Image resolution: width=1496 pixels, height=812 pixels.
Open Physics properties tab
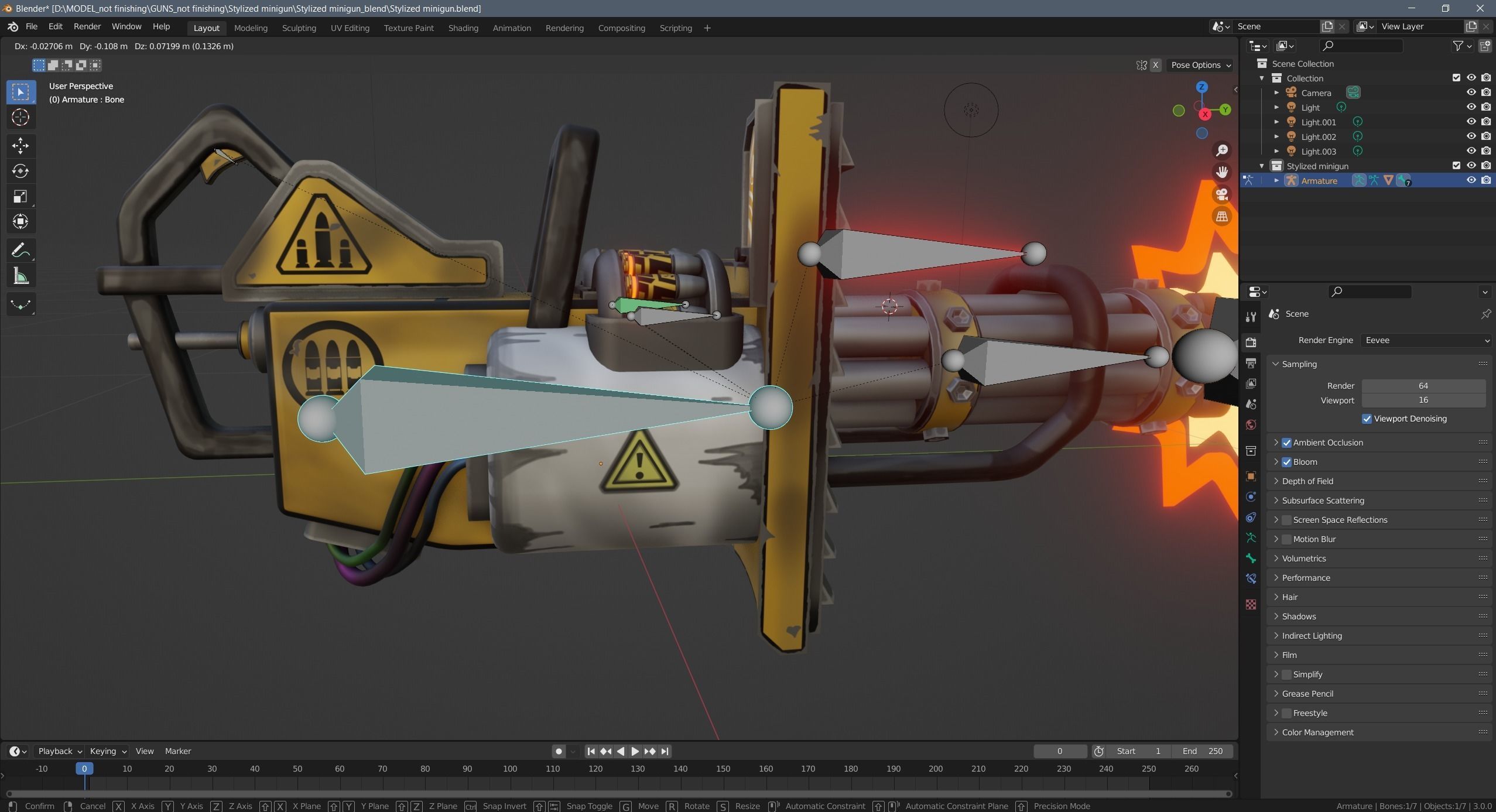click(1251, 496)
